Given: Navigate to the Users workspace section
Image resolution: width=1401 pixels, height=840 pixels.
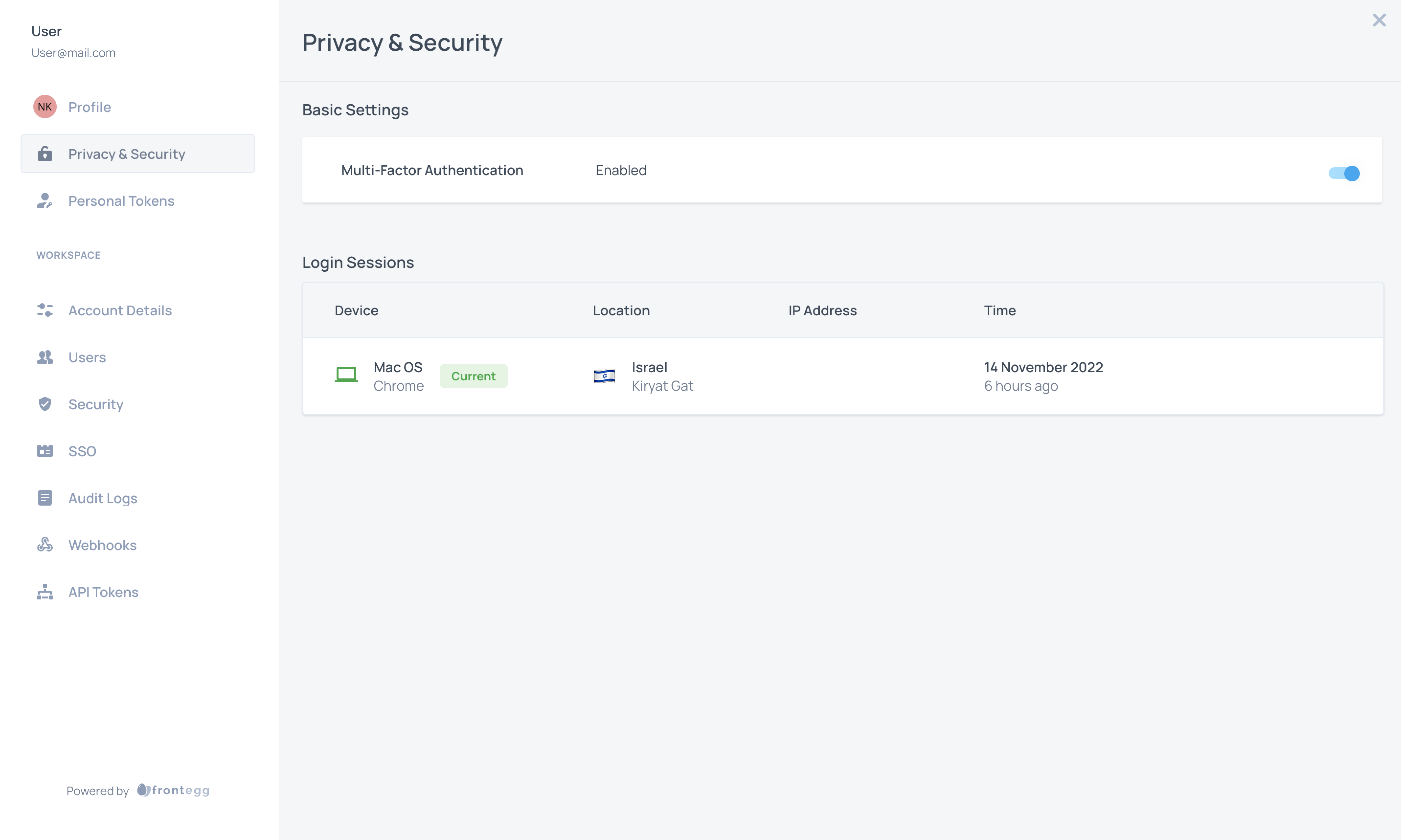Looking at the screenshot, I should [87, 357].
